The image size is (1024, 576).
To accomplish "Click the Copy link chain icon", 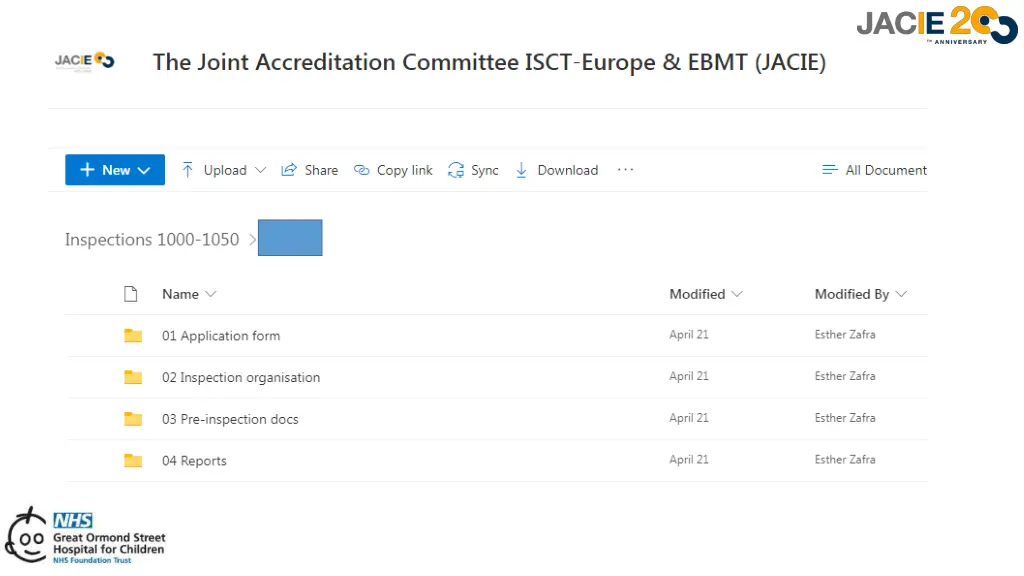I will (361, 170).
